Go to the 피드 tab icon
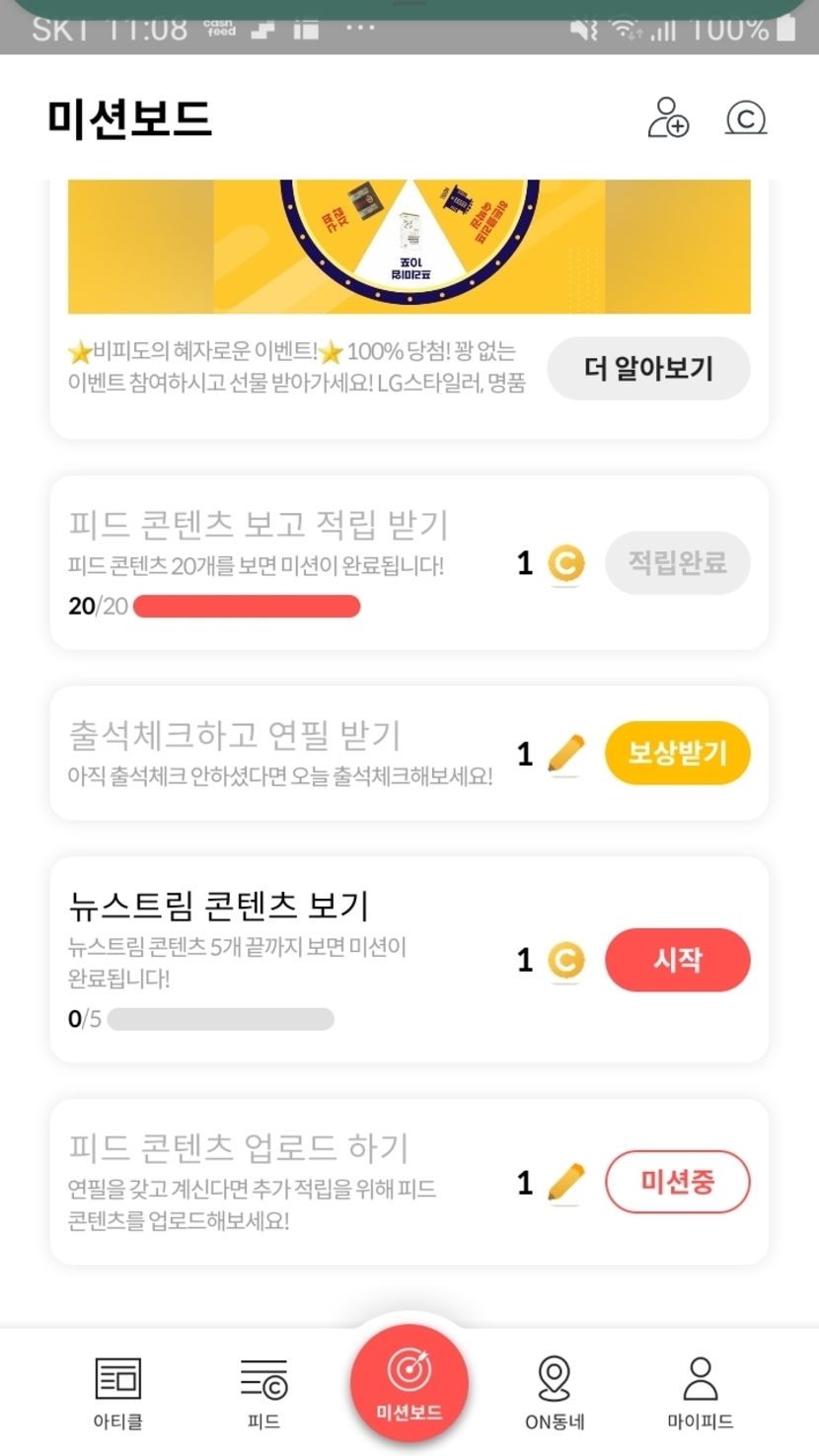This screenshot has height=1456, width=819. tap(263, 1379)
